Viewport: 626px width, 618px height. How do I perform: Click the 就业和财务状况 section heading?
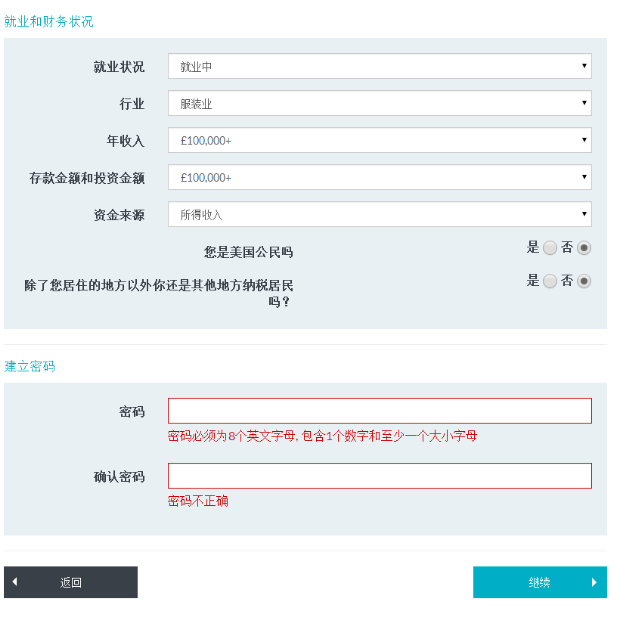(x=49, y=21)
